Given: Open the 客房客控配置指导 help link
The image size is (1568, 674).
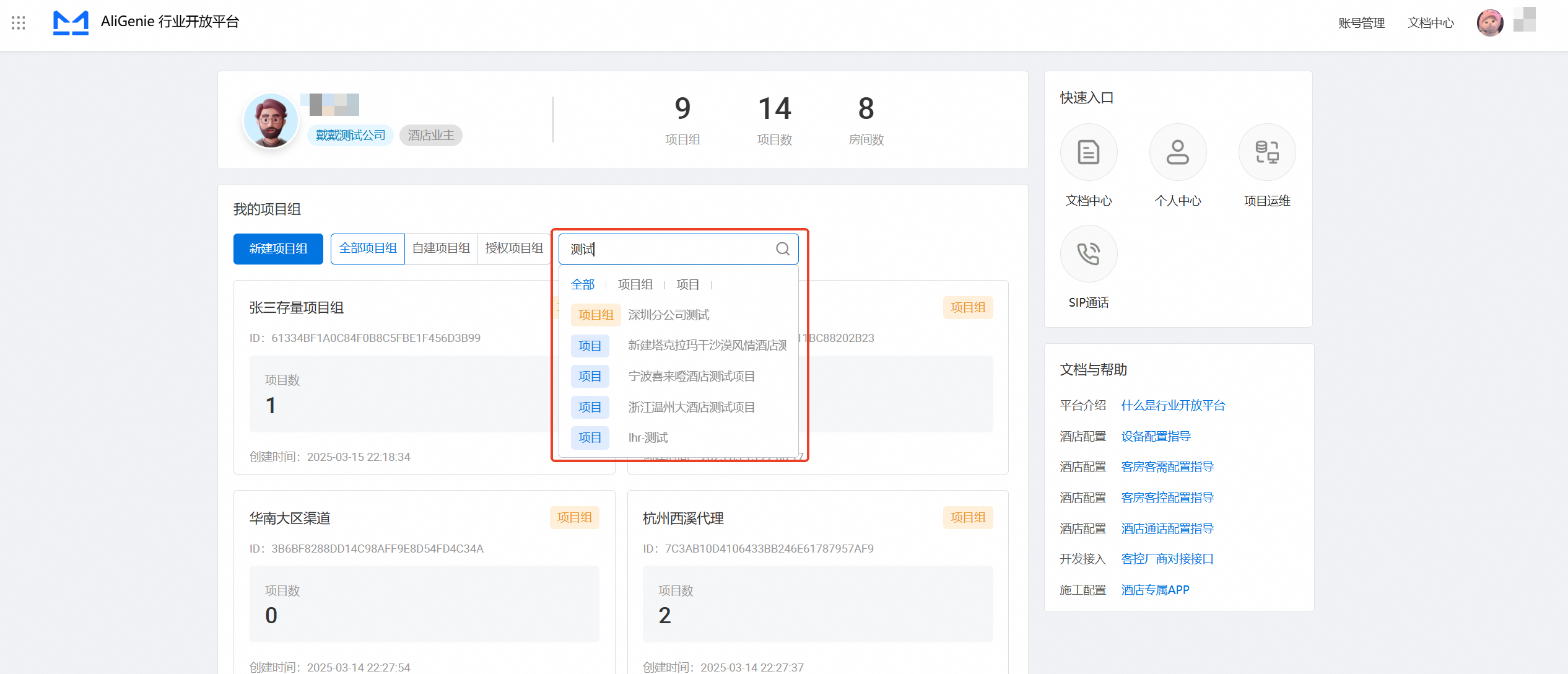Looking at the screenshot, I should point(1167,497).
